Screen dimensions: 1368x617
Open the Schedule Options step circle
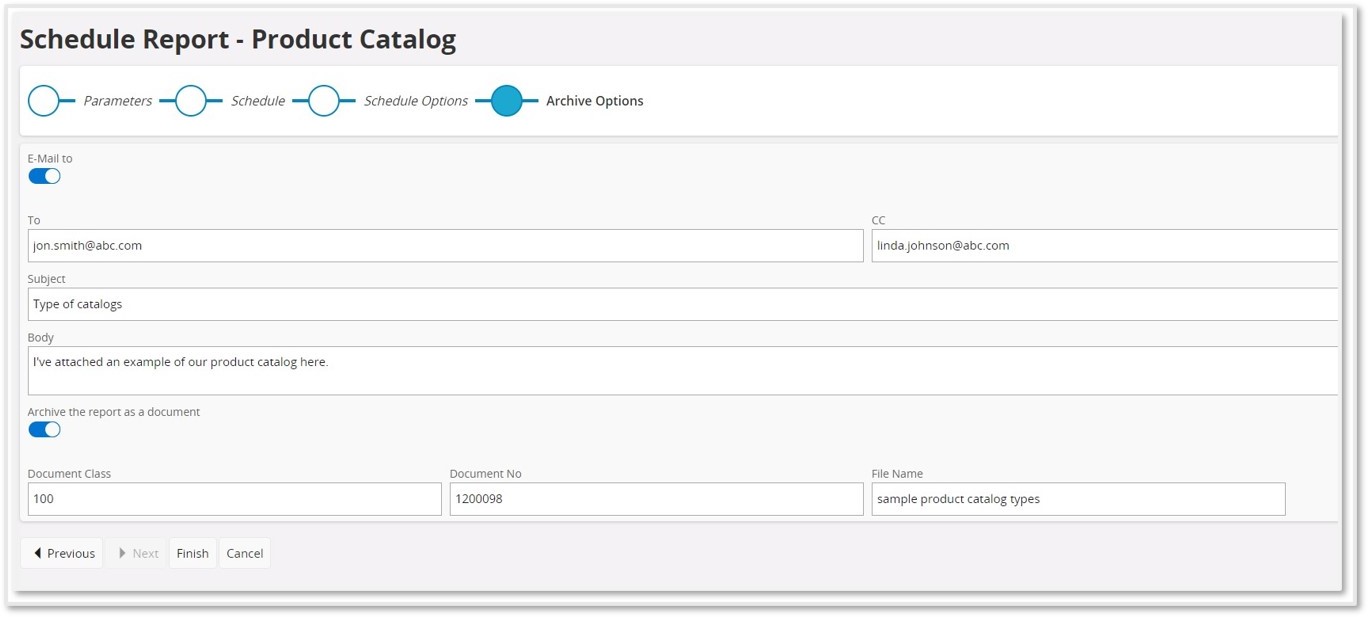[x=323, y=101]
